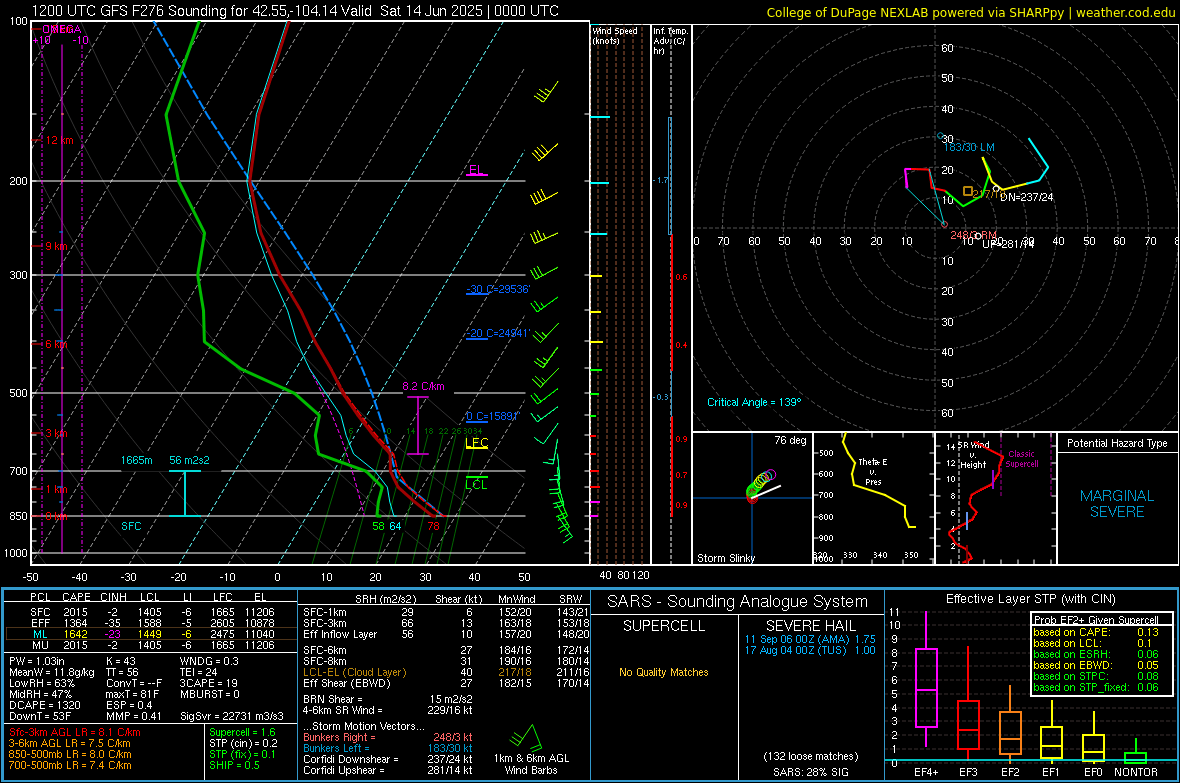
Task: Click the DCAPE = 1320 value
Action: [44, 705]
